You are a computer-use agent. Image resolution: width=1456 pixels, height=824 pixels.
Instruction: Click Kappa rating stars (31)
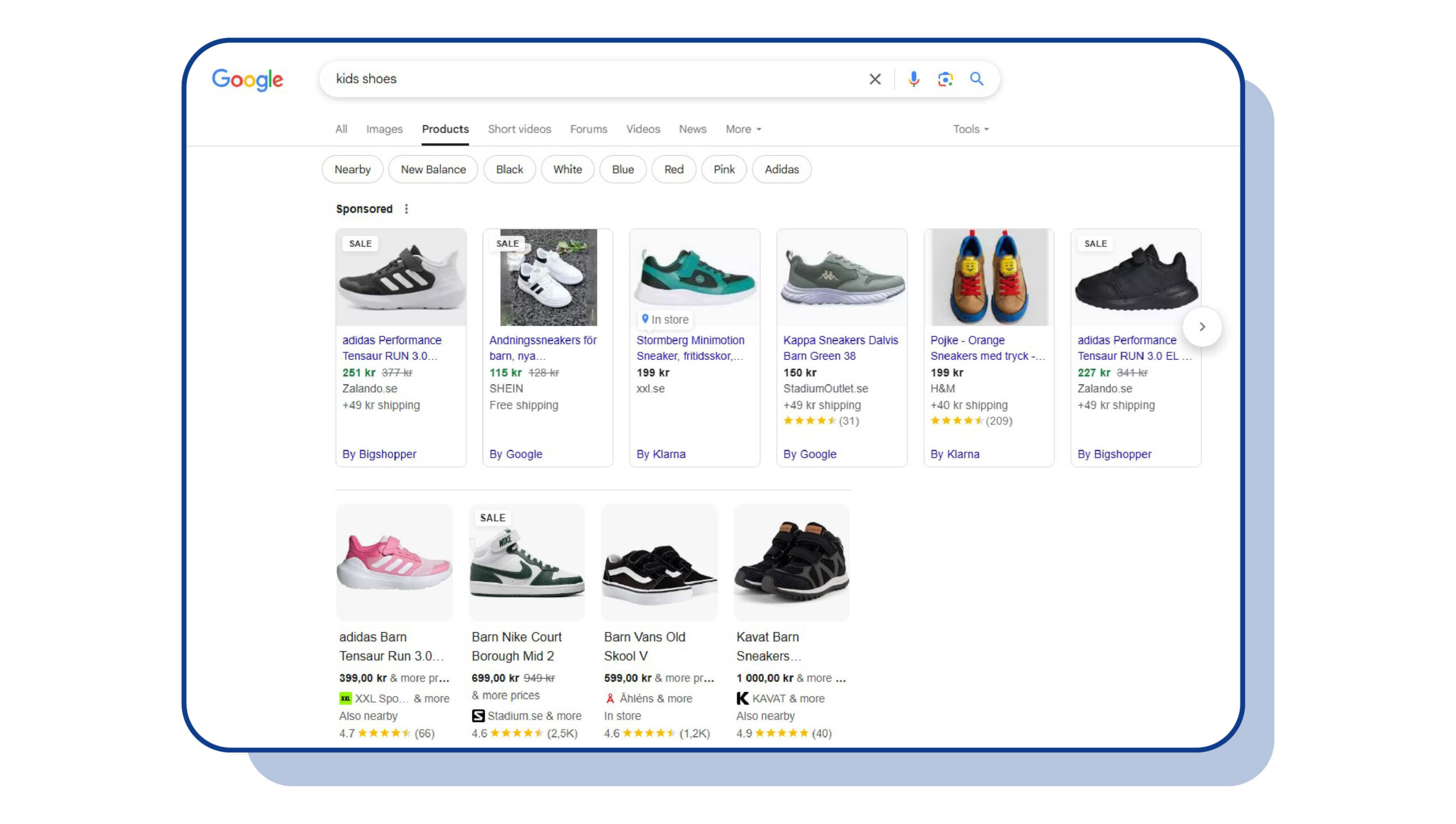coord(810,421)
